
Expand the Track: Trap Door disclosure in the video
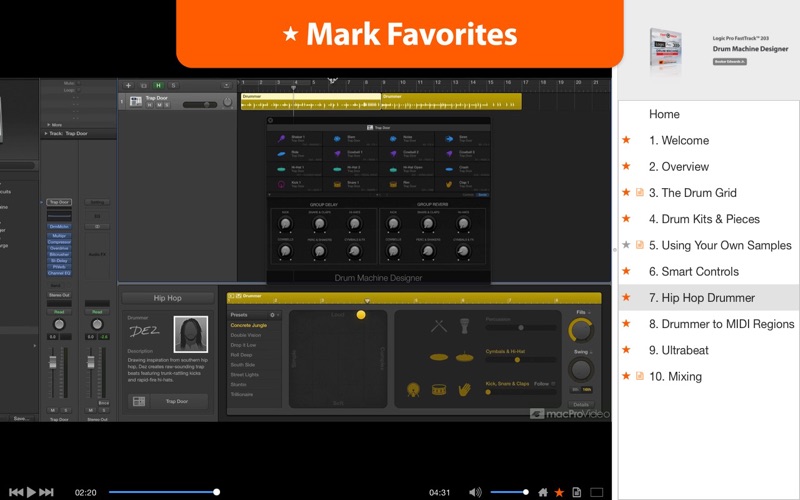(46, 134)
